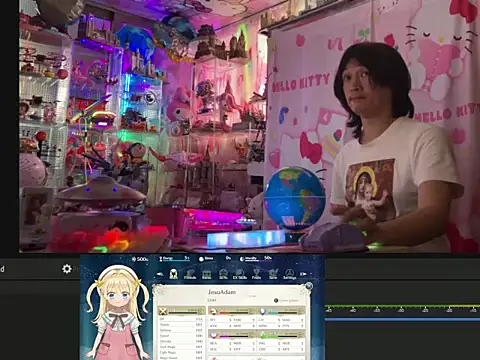The image size is (480, 360).
Task: Click the teal-bar attribute category header
Action: tap(281, 311)
